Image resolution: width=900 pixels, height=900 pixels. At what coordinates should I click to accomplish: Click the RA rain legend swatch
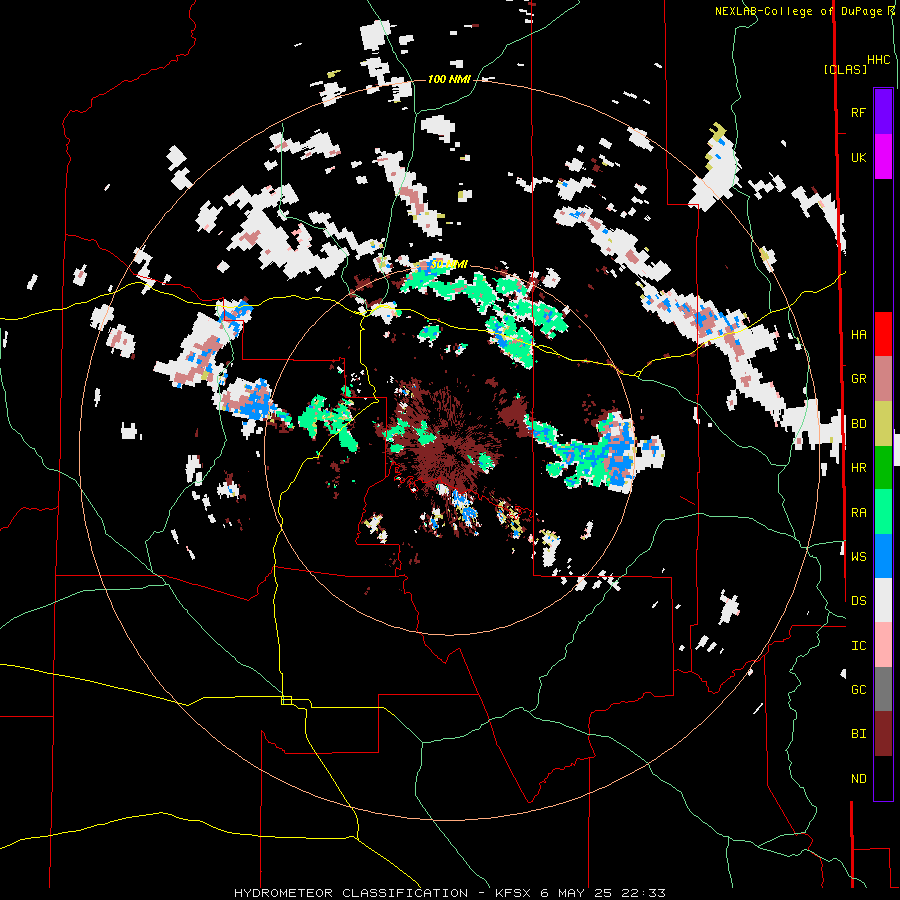pyautogui.click(x=883, y=512)
